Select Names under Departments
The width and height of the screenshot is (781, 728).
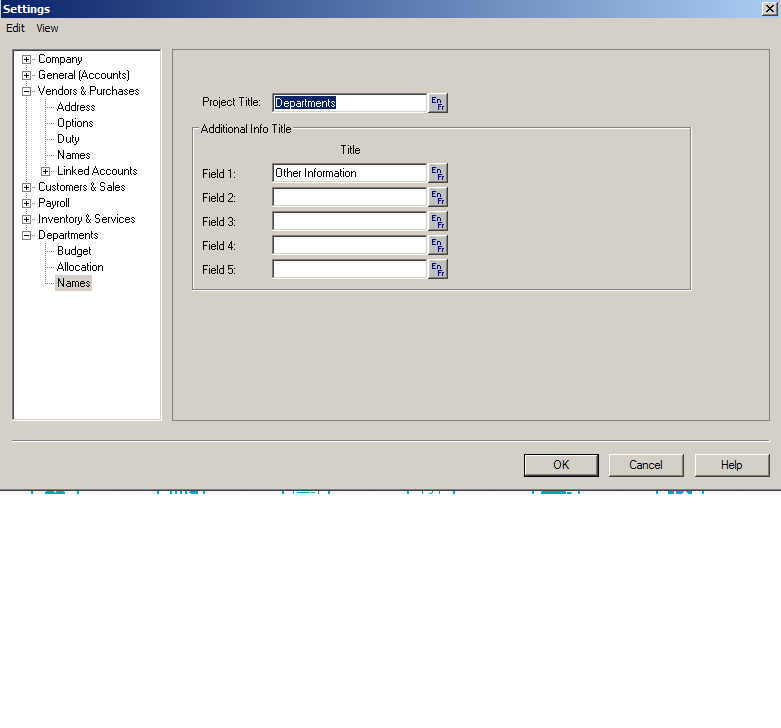(x=74, y=283)
